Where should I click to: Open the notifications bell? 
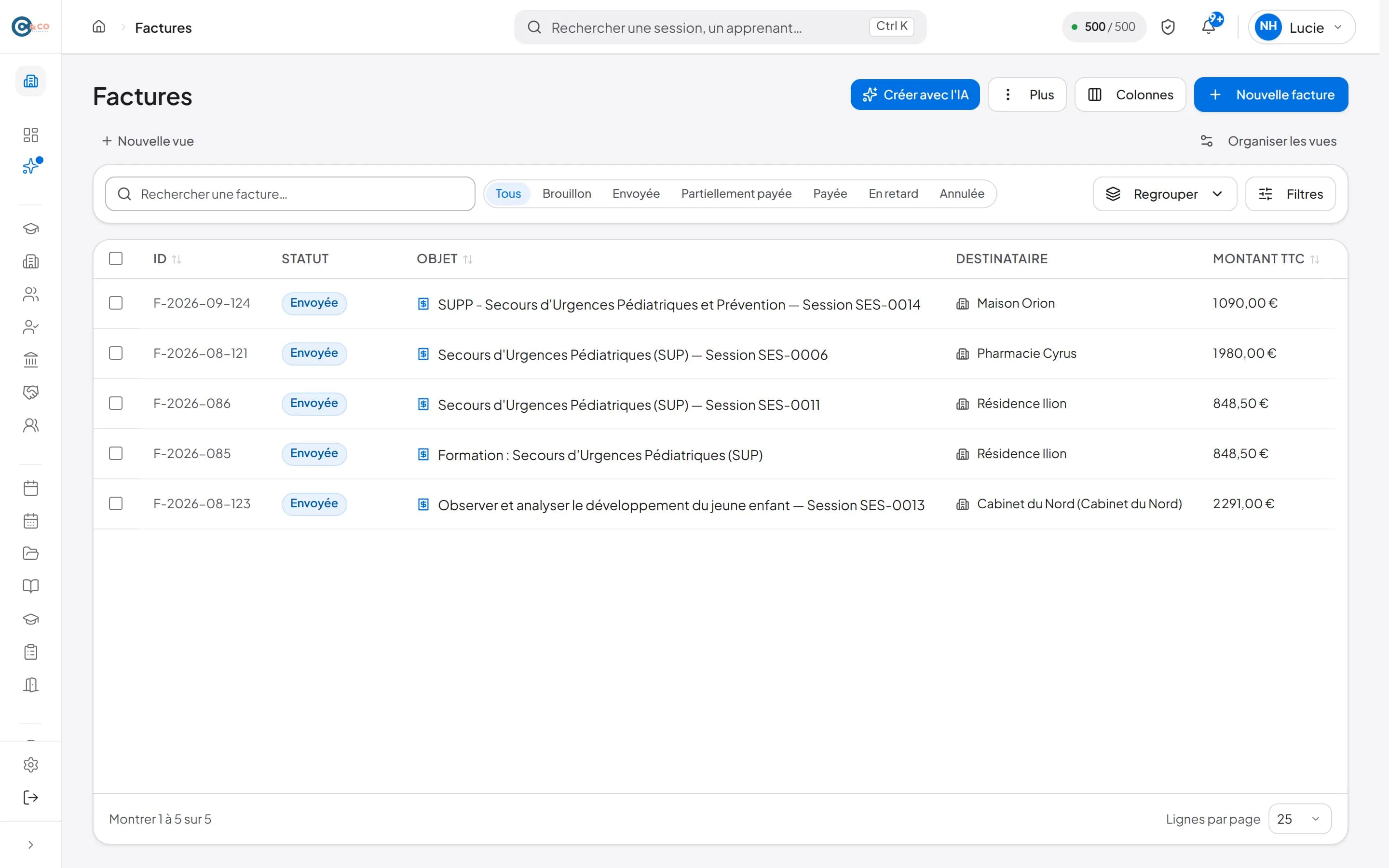click(x=1208, y=27)
